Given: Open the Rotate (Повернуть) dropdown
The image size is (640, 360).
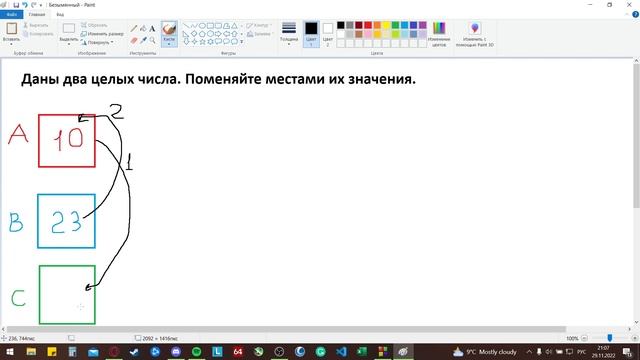Looking at the screenshot, I should [x=97, y=42].
